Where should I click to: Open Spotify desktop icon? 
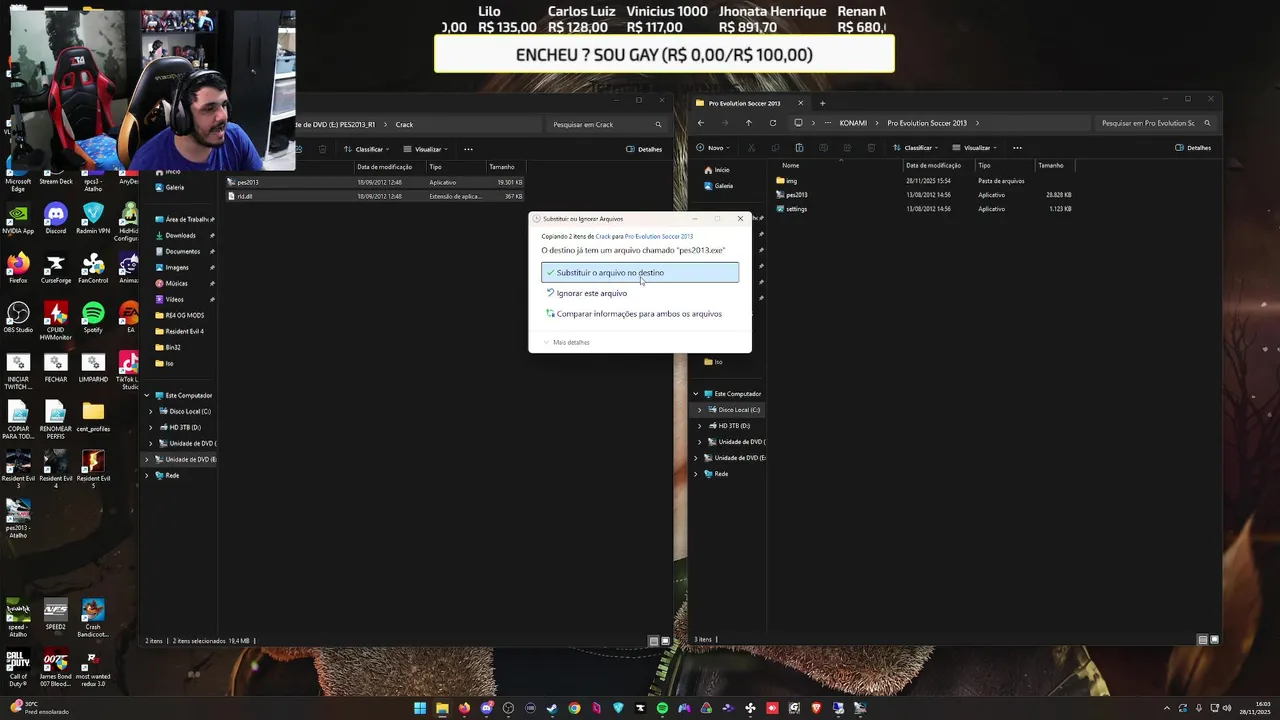(93, 317)
